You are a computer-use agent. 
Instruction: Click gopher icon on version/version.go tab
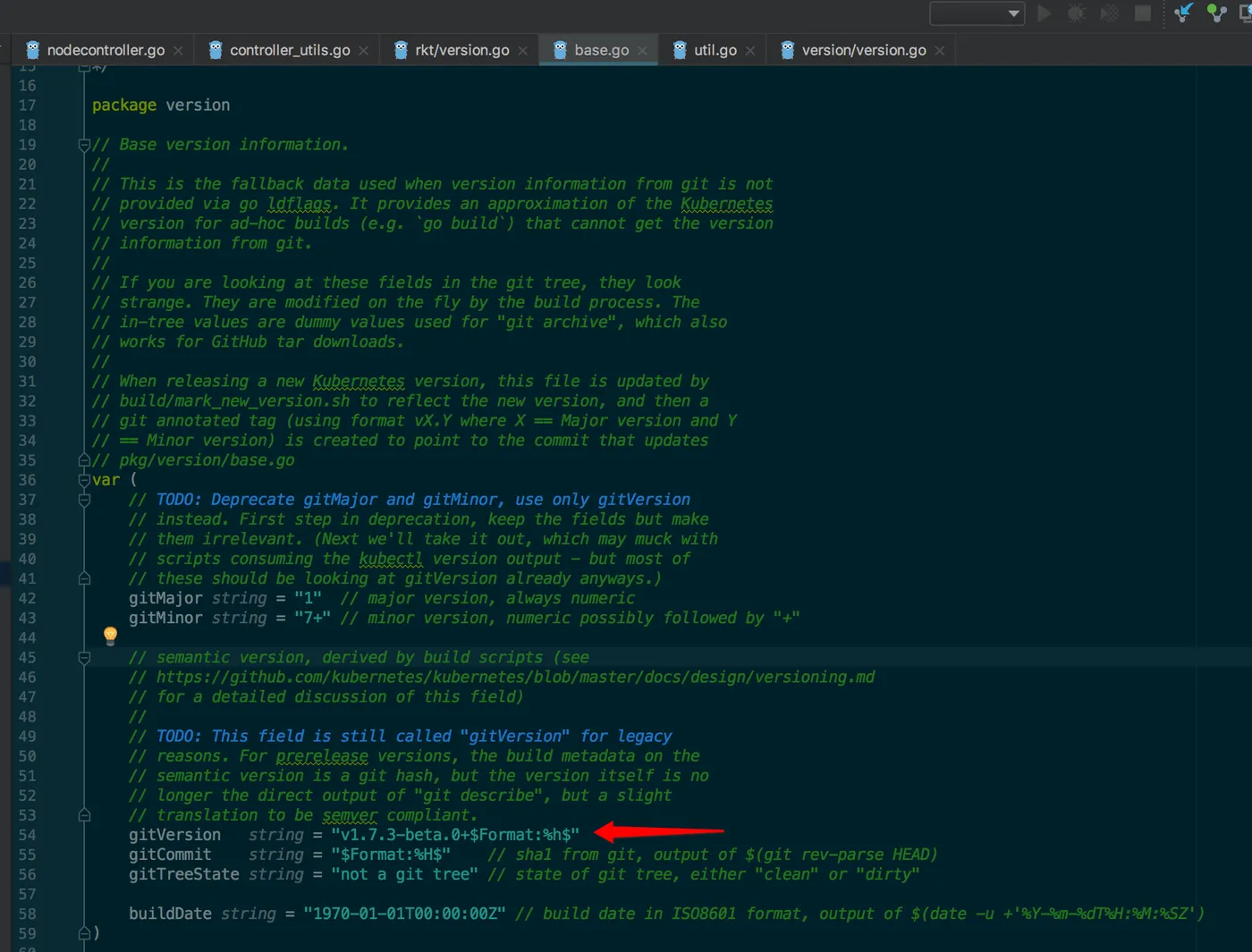point(787,50)
